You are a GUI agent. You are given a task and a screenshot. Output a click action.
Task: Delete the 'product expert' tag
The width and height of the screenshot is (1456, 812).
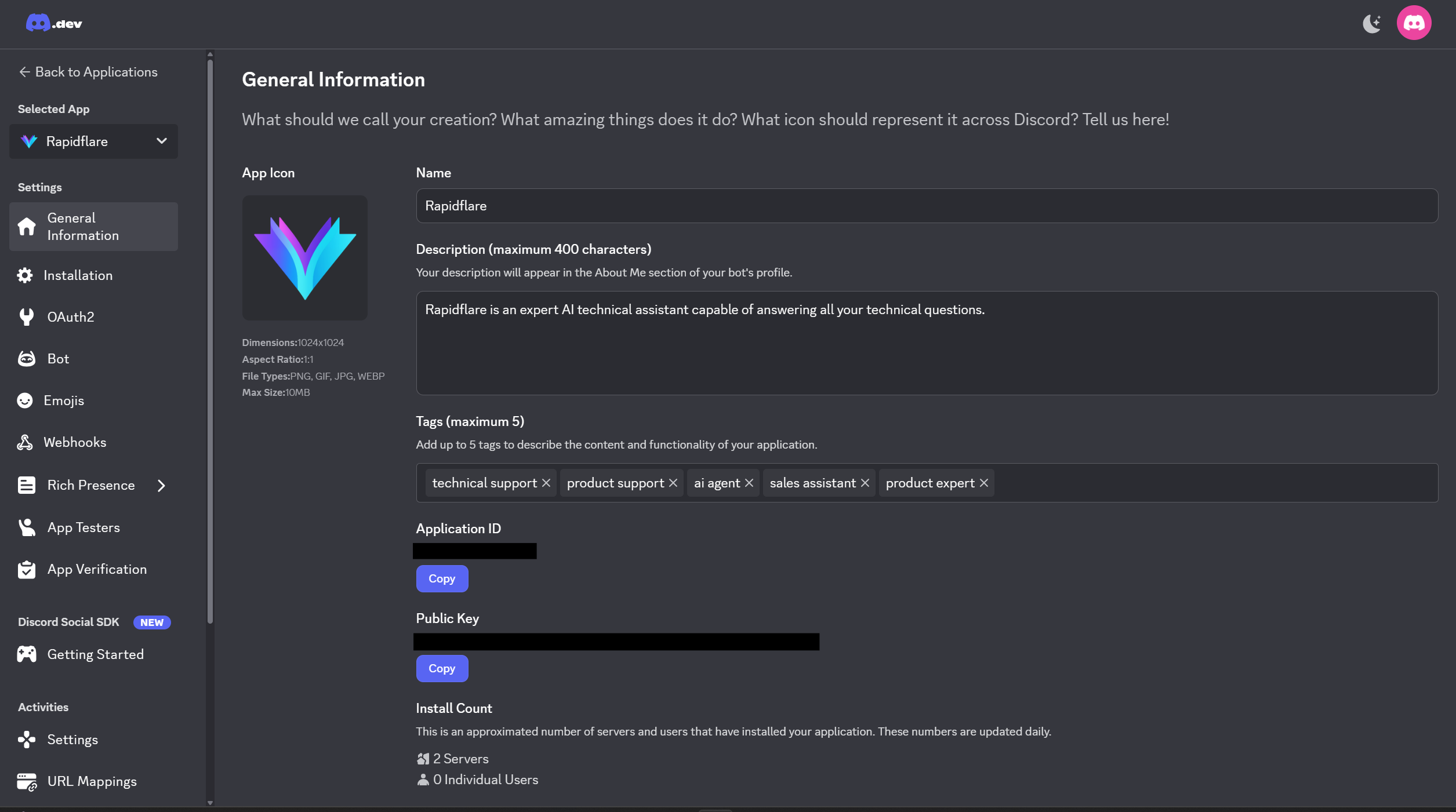983,483
